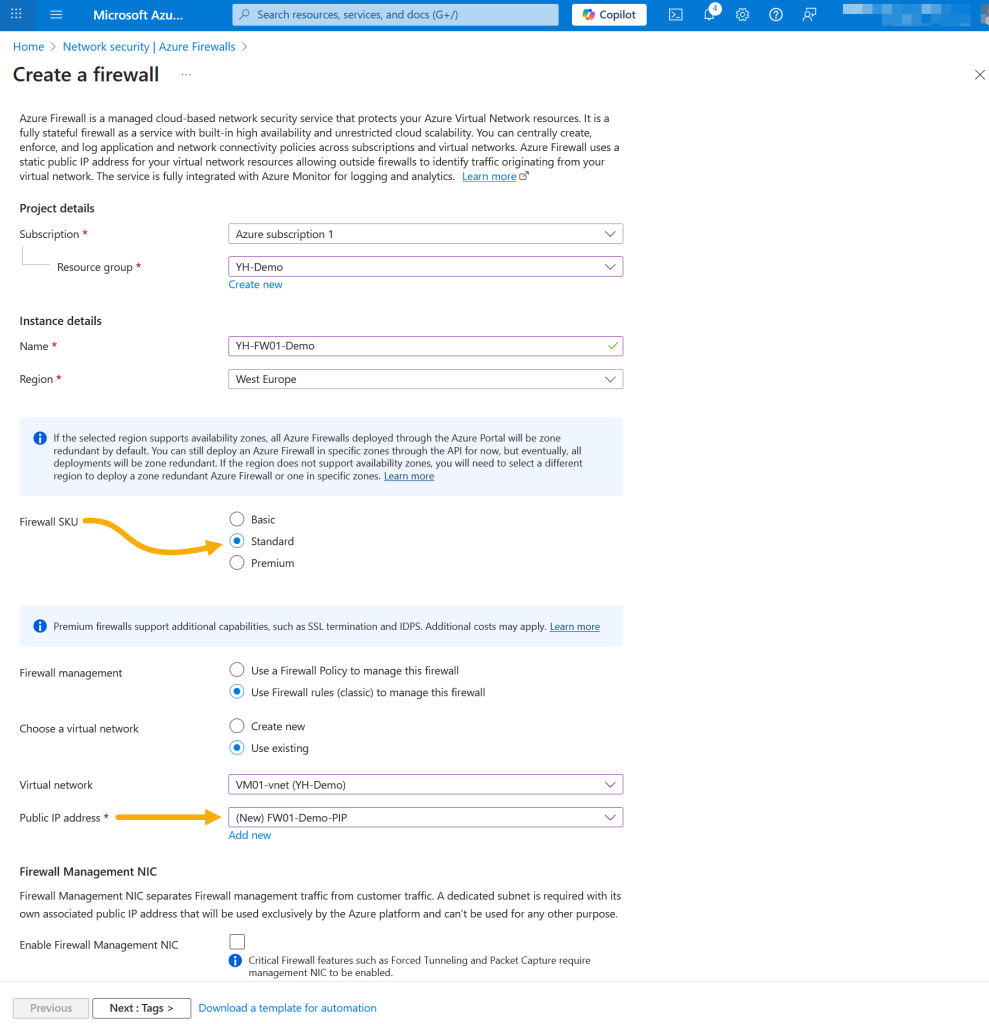Open the Azure portal apps grid icon
989x1024 pixels.
pyautogui.click(x=16, y=14)
